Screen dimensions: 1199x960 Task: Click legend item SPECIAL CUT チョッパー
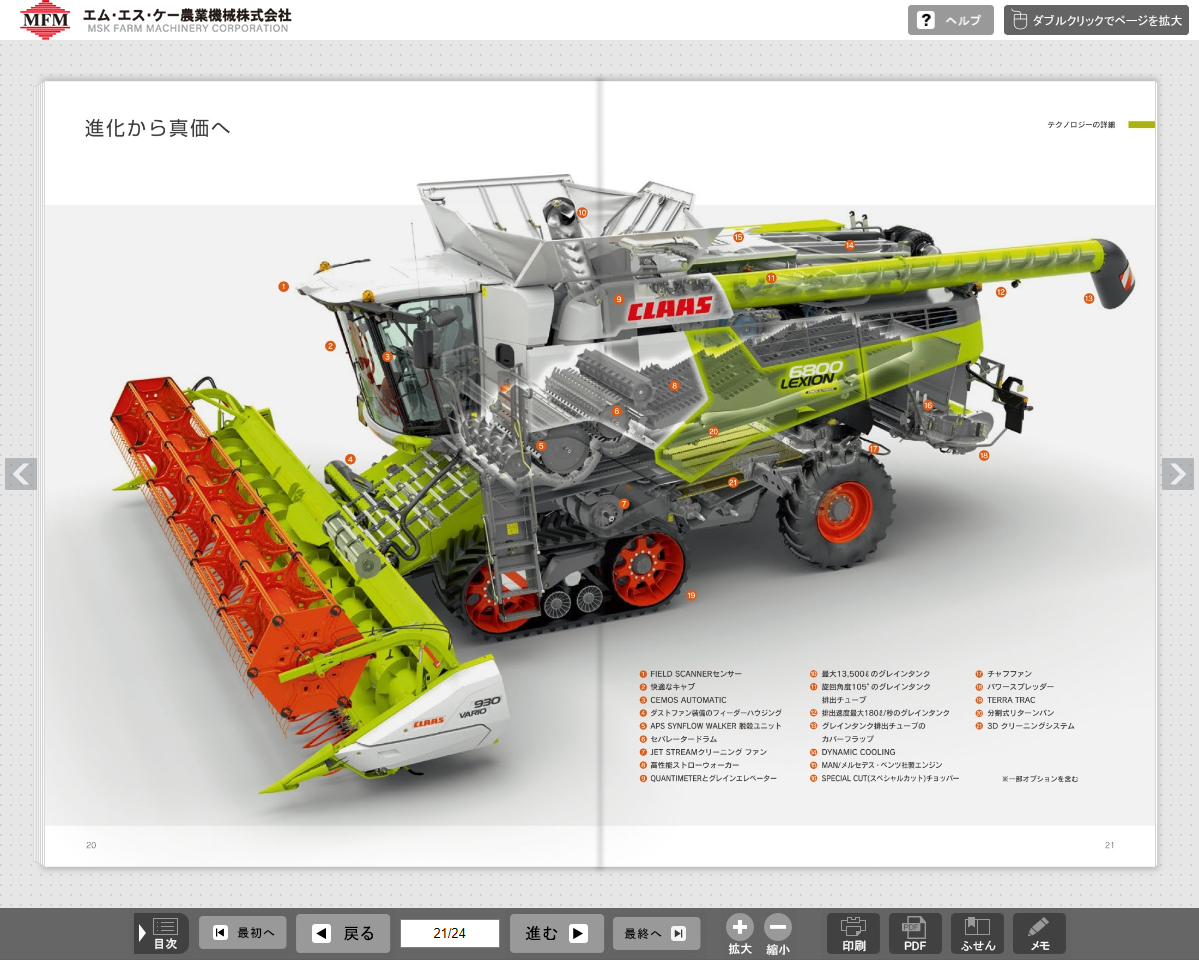coord(885,778)
